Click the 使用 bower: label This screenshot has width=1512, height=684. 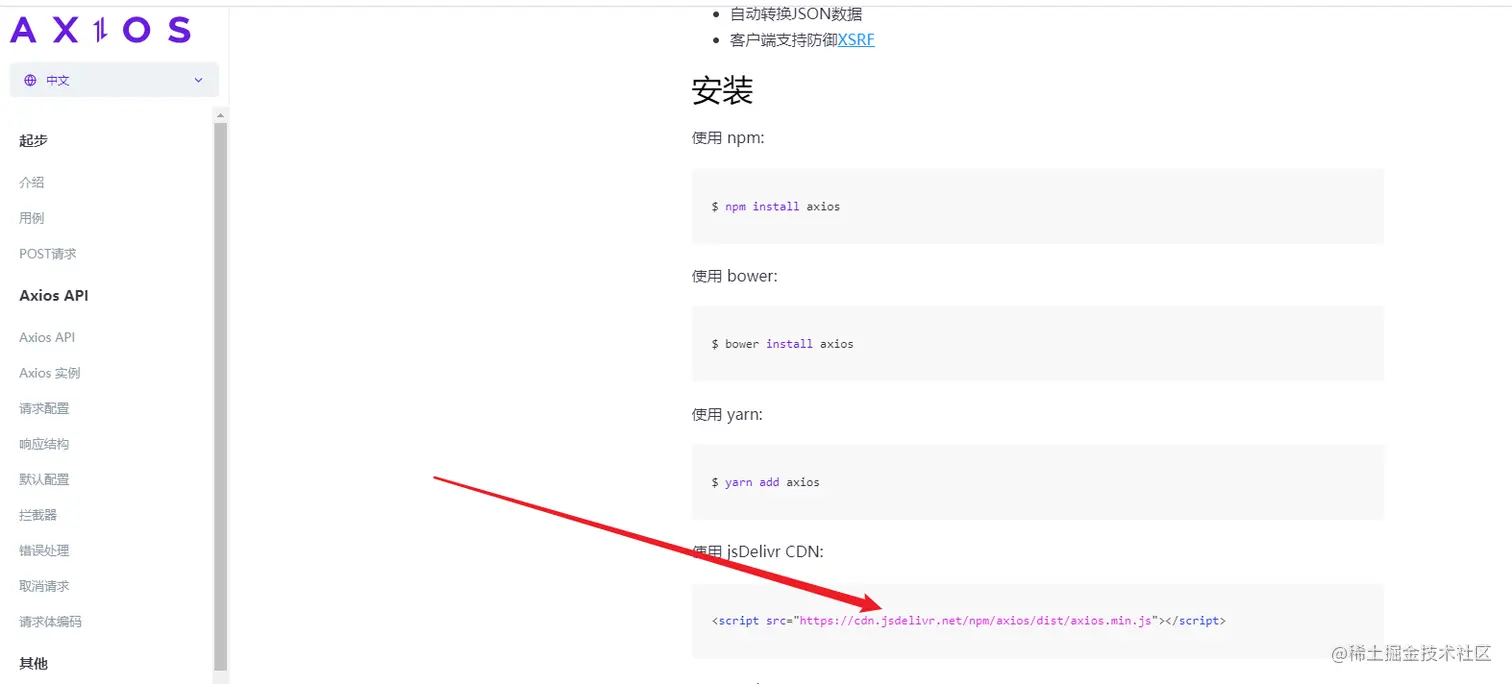point(735,276)
